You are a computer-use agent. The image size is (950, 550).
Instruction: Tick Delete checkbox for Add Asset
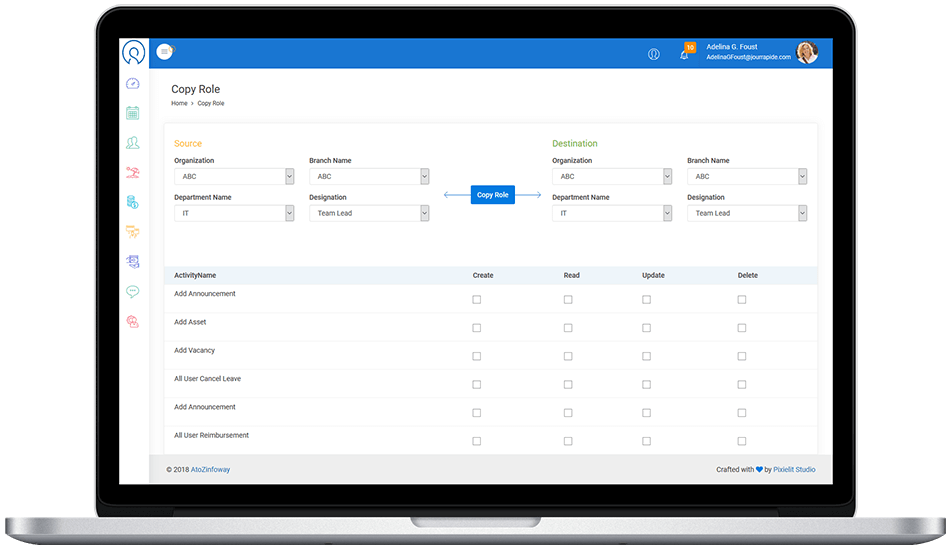click(742, 328)
